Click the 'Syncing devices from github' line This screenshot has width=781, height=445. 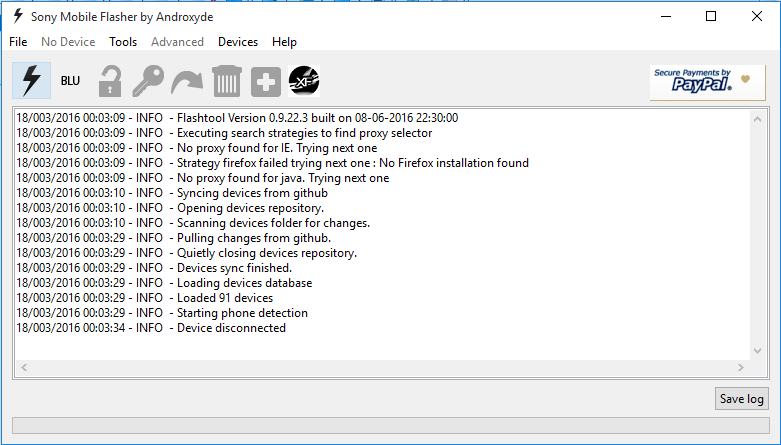coord(172,192)
